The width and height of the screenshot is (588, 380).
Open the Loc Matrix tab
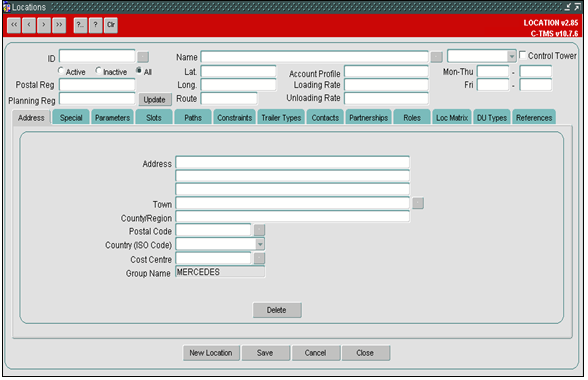point(452,118)
